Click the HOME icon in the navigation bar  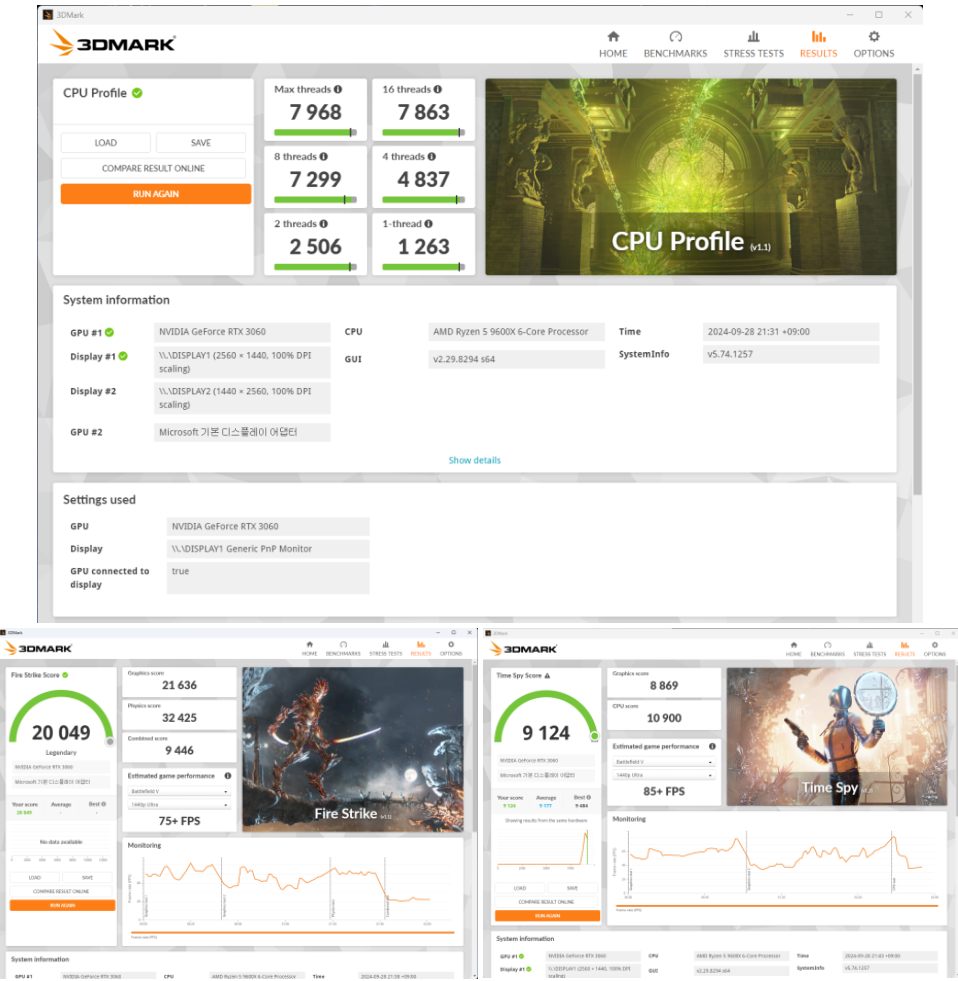(614, 38)
